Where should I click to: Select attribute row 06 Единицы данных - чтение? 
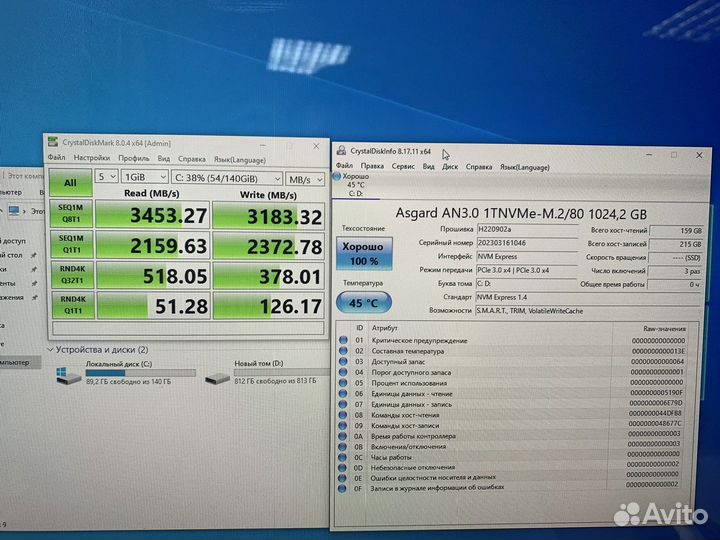point(513,394)
